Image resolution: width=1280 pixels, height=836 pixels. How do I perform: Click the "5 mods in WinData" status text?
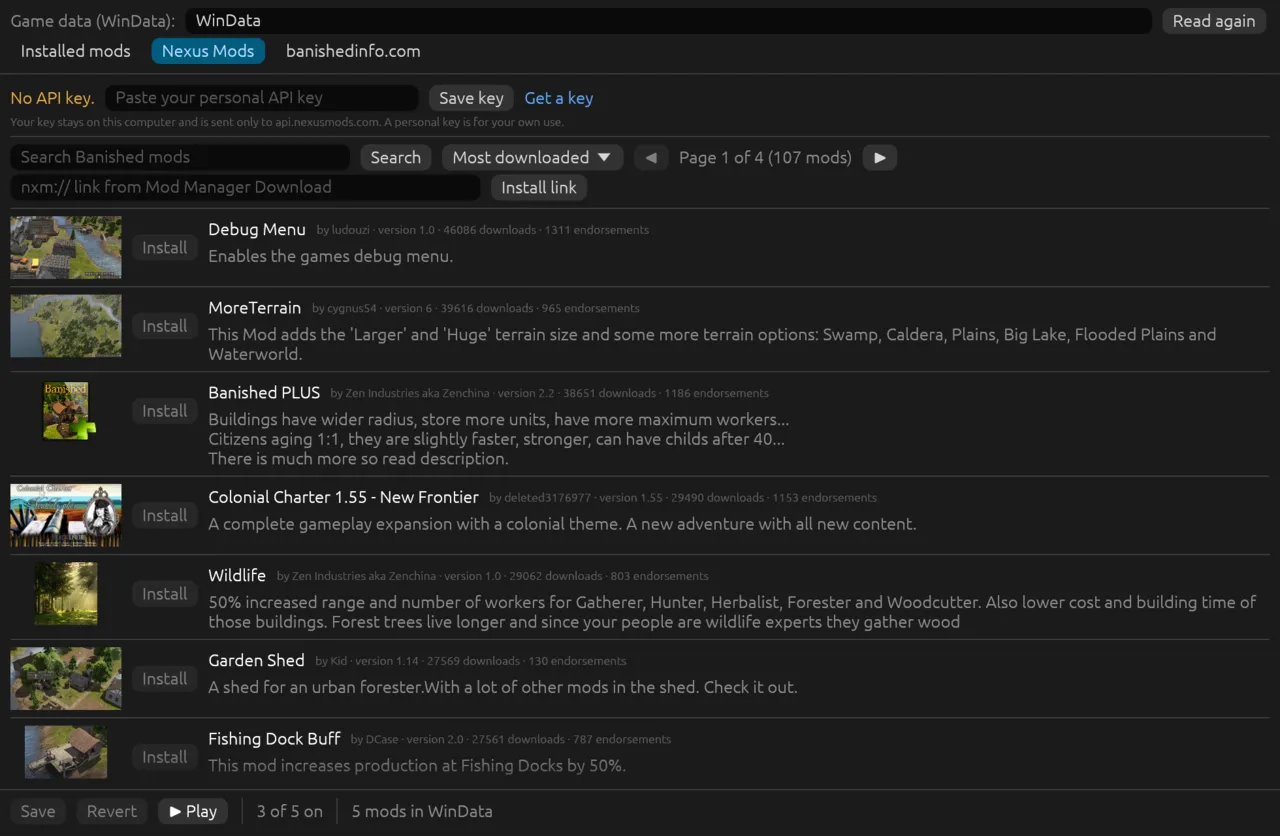pyautogui.click(x=422, y=811)
